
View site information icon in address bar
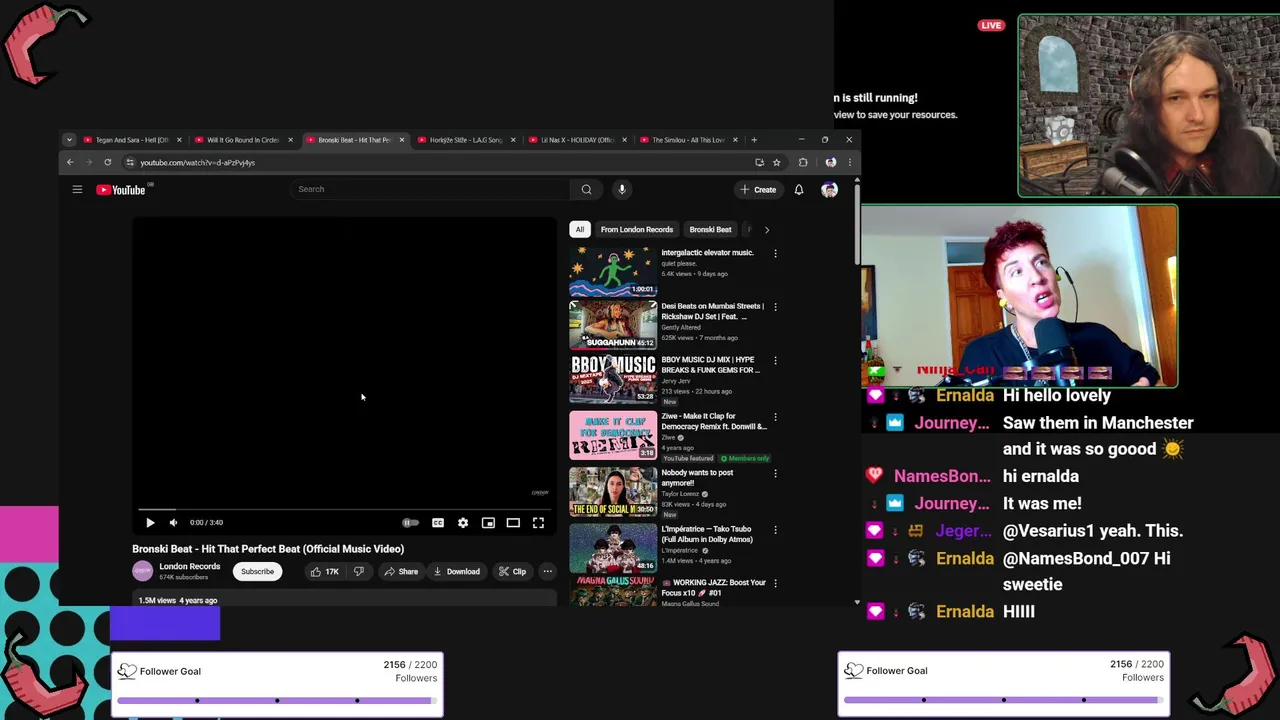click(x=130, y=162)
